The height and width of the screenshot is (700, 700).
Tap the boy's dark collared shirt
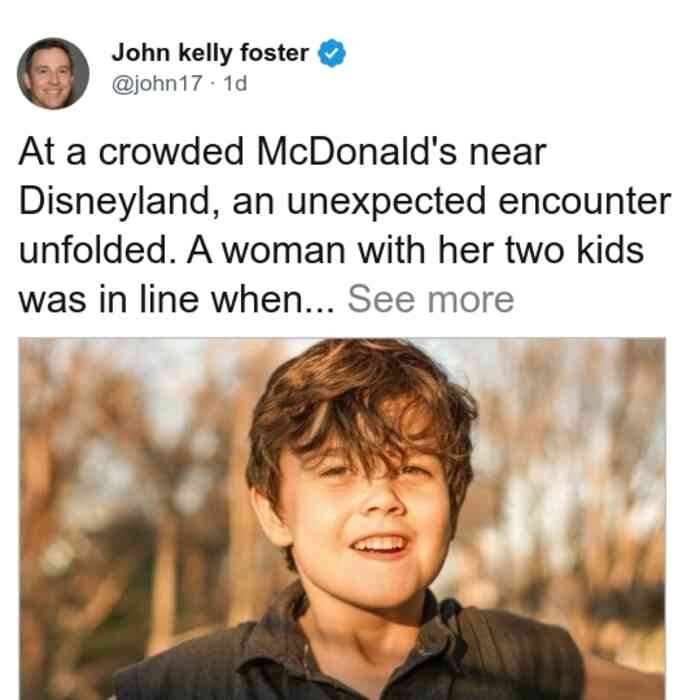pyautogui.click(x=348, y=656)
